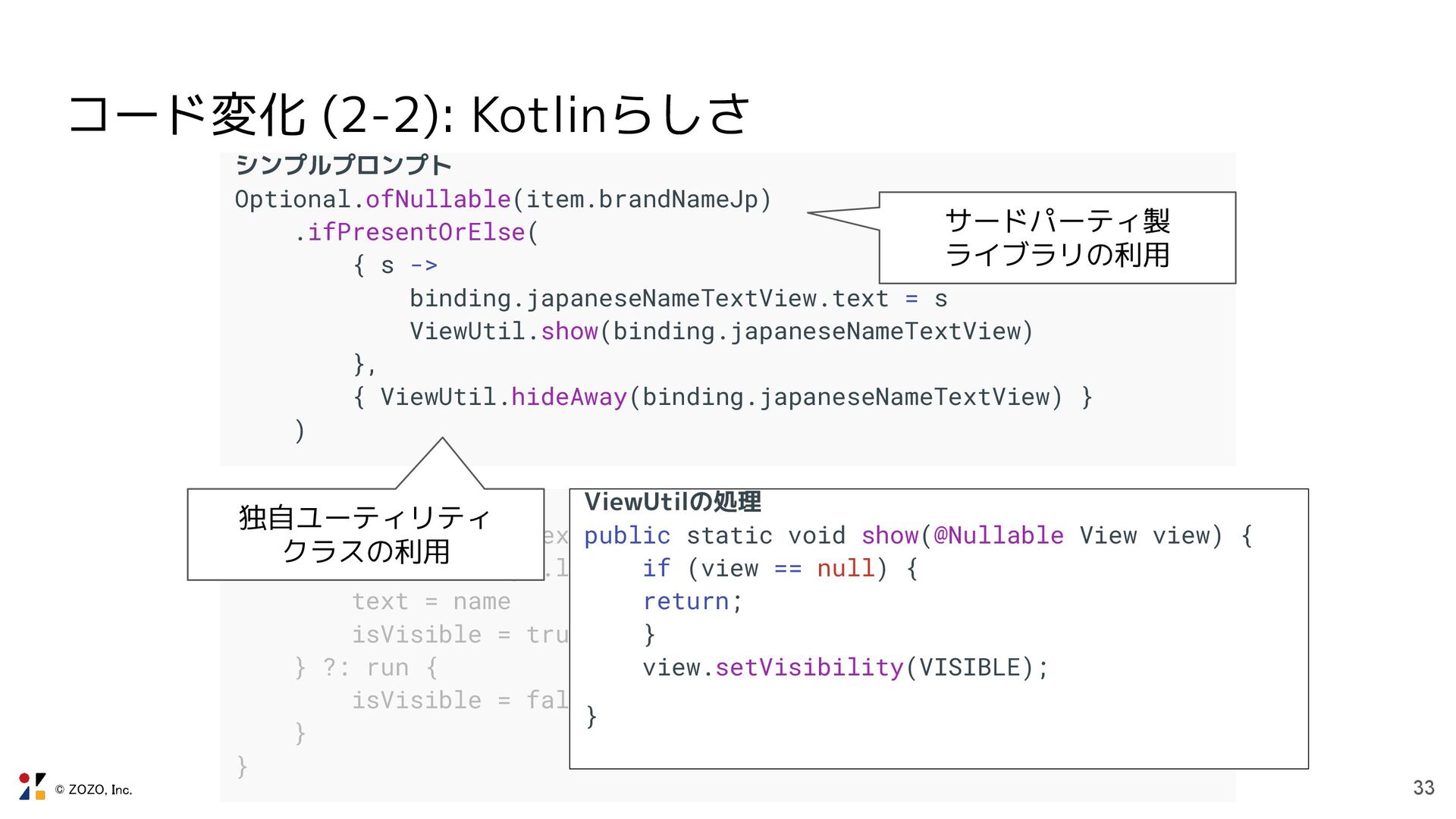Click the ViewUtilの処理 heading
Image resolution: width=1456 pixels, height=819 pixels.
tap(673, 502)
